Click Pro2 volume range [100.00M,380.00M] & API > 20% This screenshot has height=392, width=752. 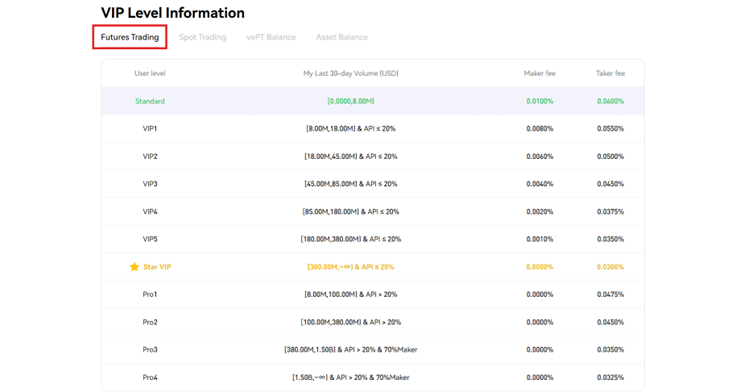351,322
